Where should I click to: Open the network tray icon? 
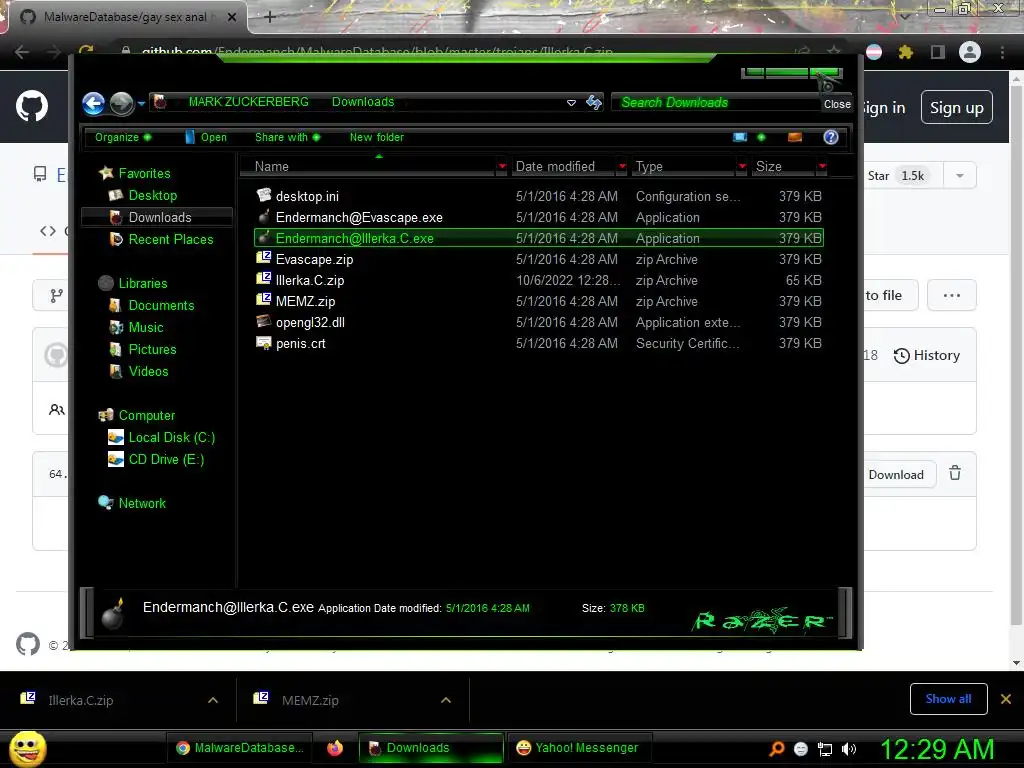825,749
